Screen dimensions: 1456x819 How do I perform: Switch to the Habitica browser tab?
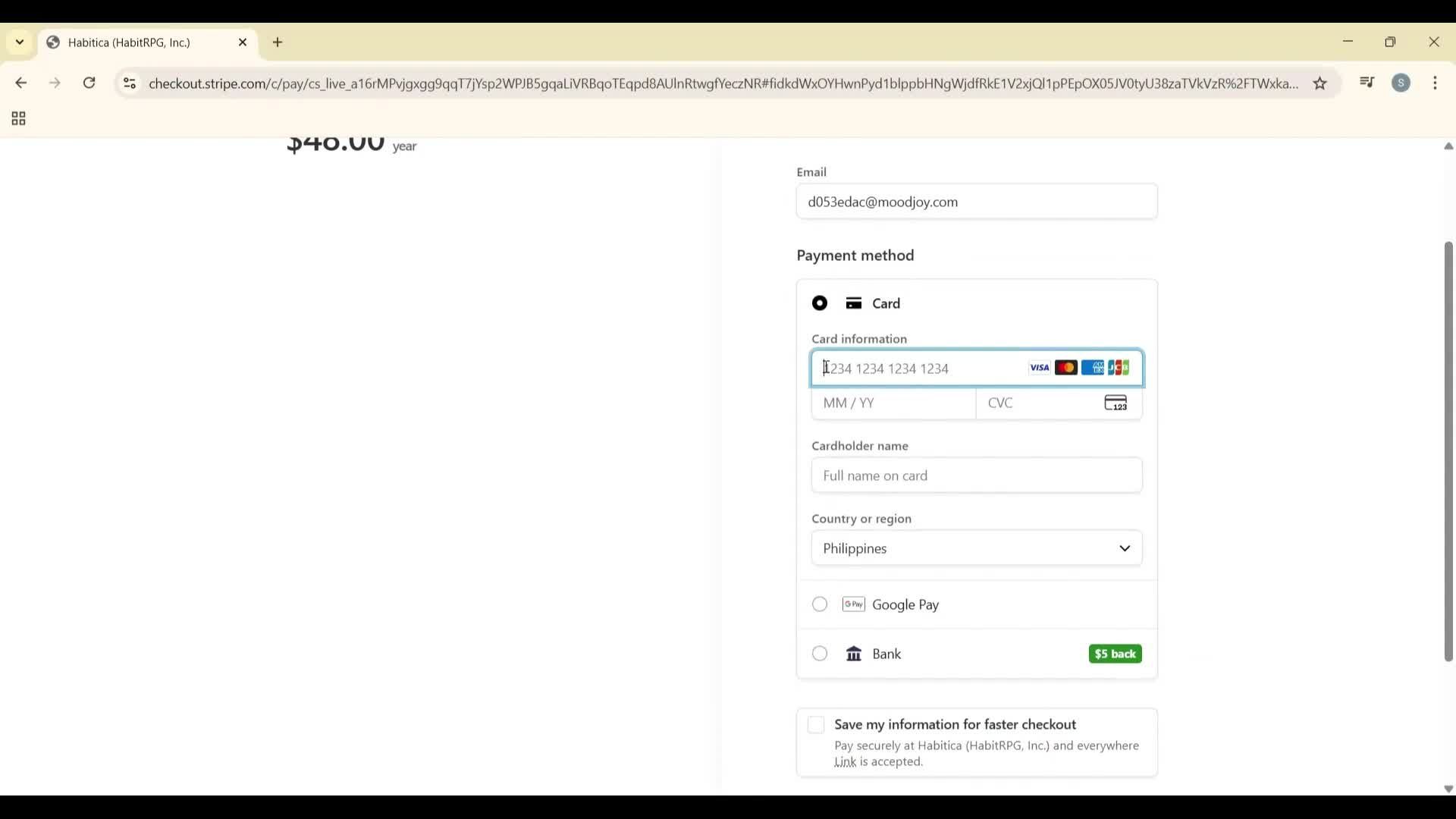tap(129, 42)
